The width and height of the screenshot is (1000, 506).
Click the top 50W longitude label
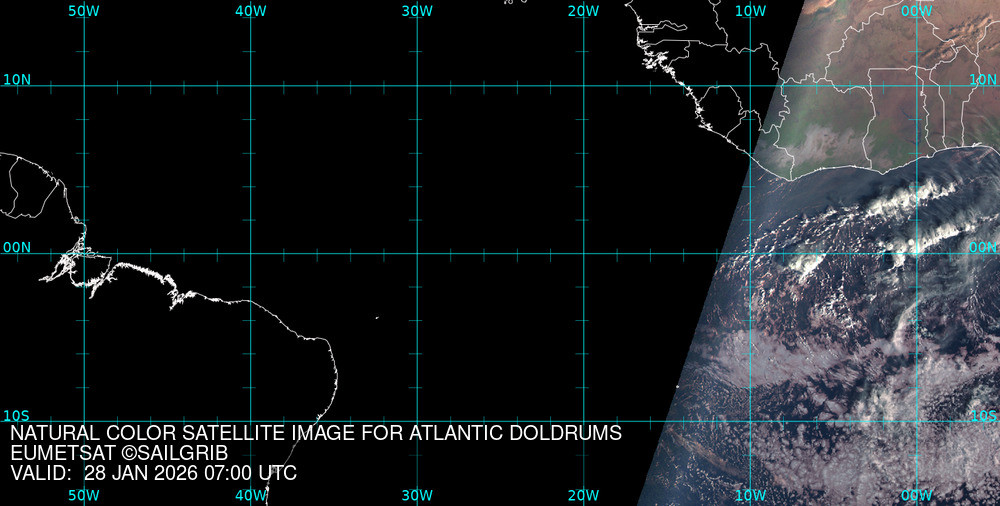(84, 10)
